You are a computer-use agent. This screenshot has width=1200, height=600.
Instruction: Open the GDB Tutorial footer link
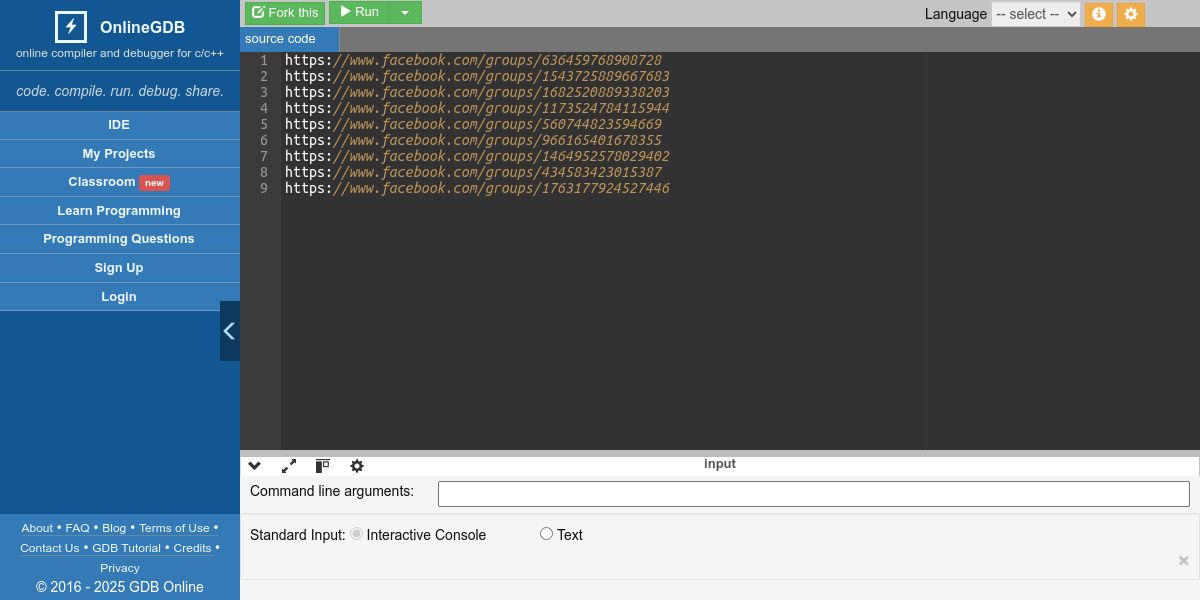[x=126, y=548]
